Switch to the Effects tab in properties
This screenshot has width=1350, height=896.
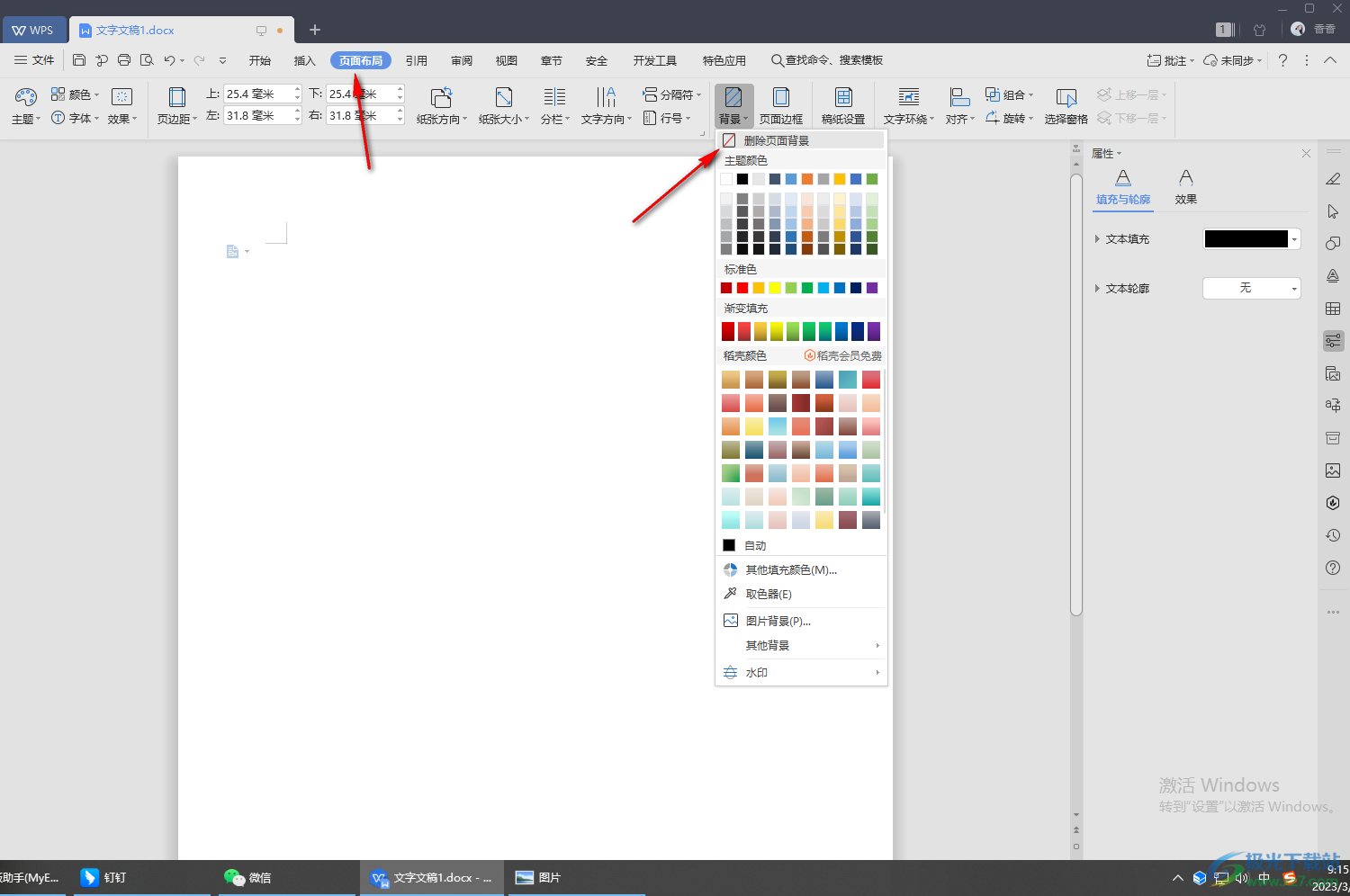[x=1185, y=186]
